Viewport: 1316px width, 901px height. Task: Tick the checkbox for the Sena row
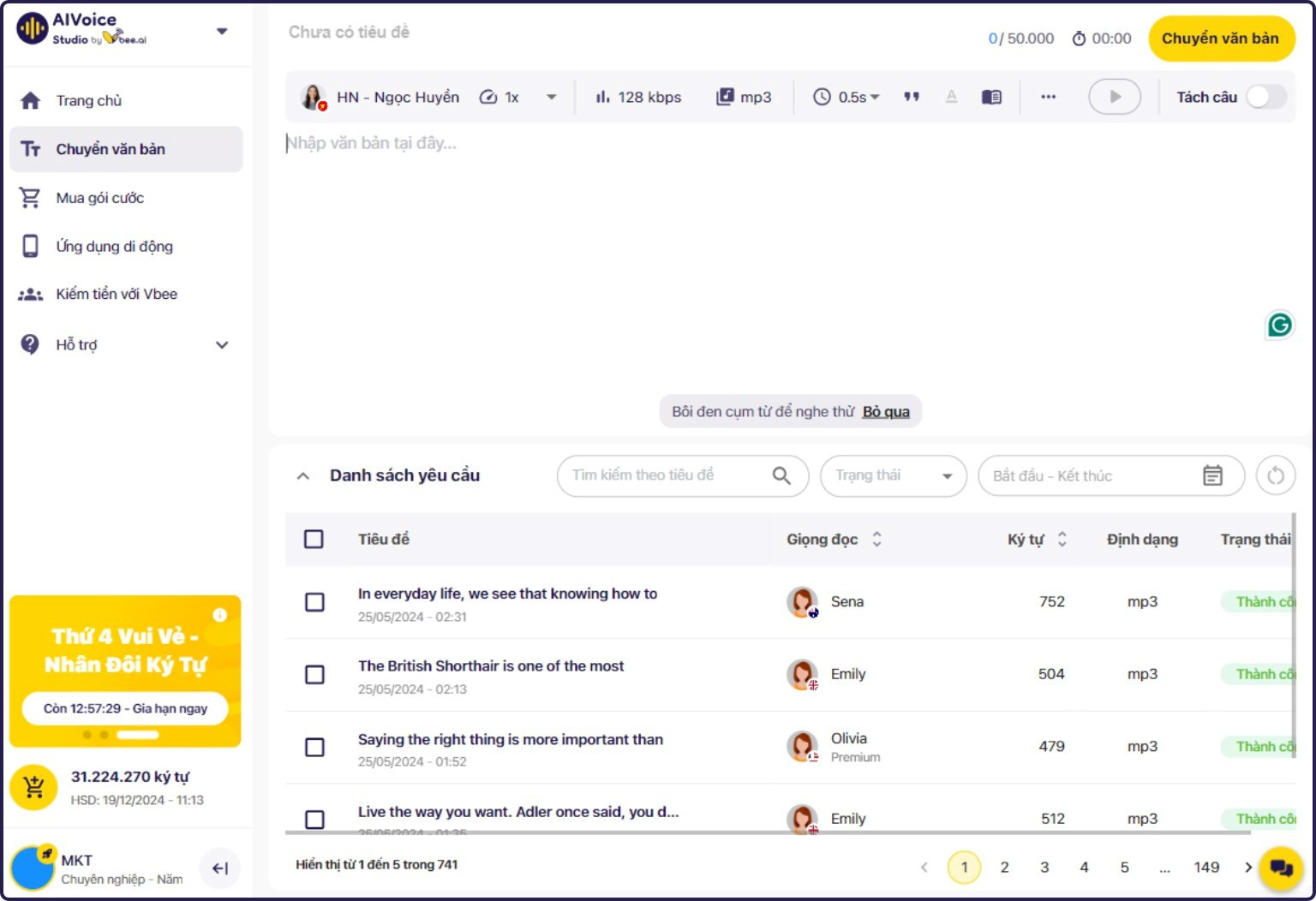coord(314,602)
